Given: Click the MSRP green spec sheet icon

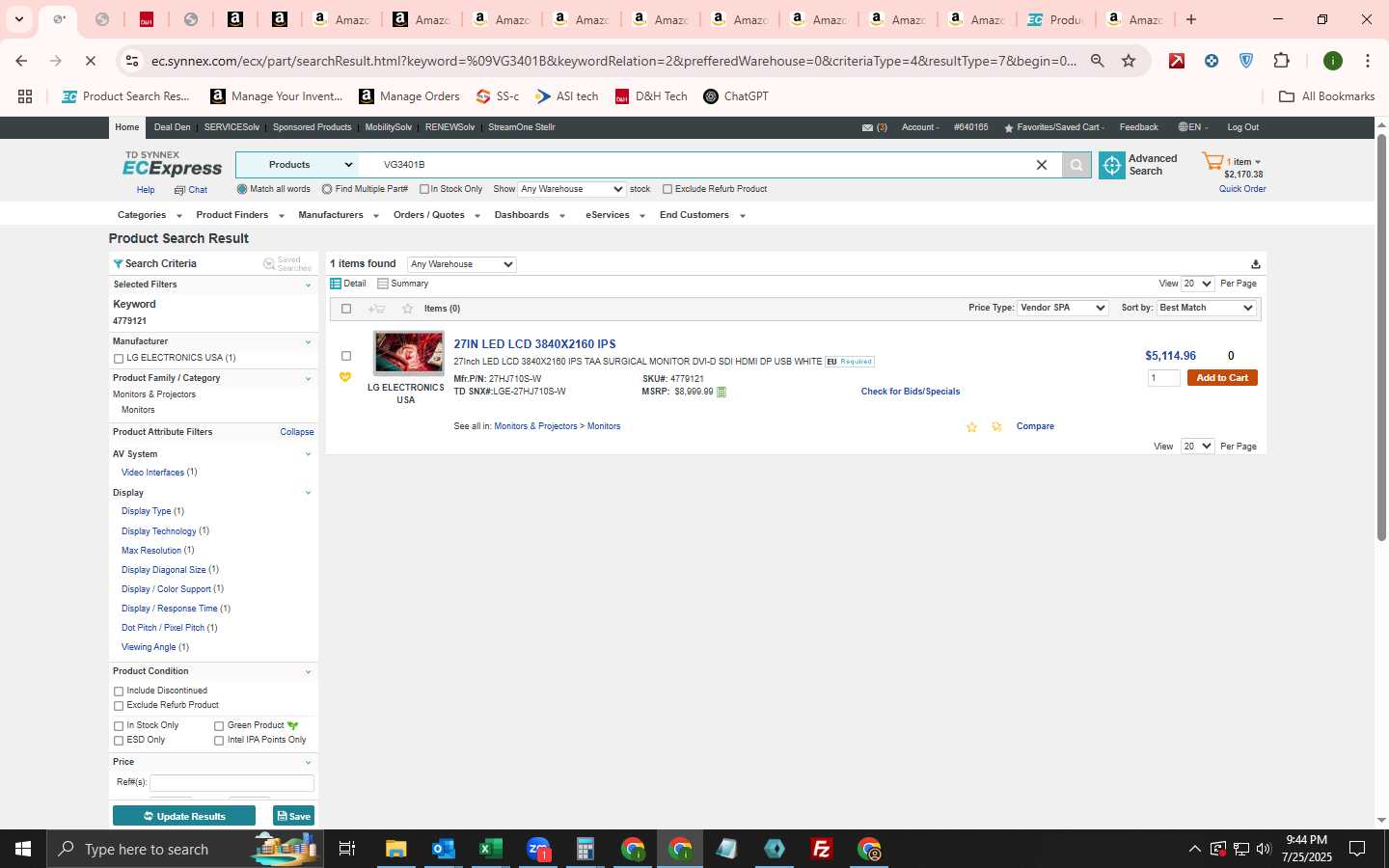Looking at the screenshot, I should coord(722,392).
